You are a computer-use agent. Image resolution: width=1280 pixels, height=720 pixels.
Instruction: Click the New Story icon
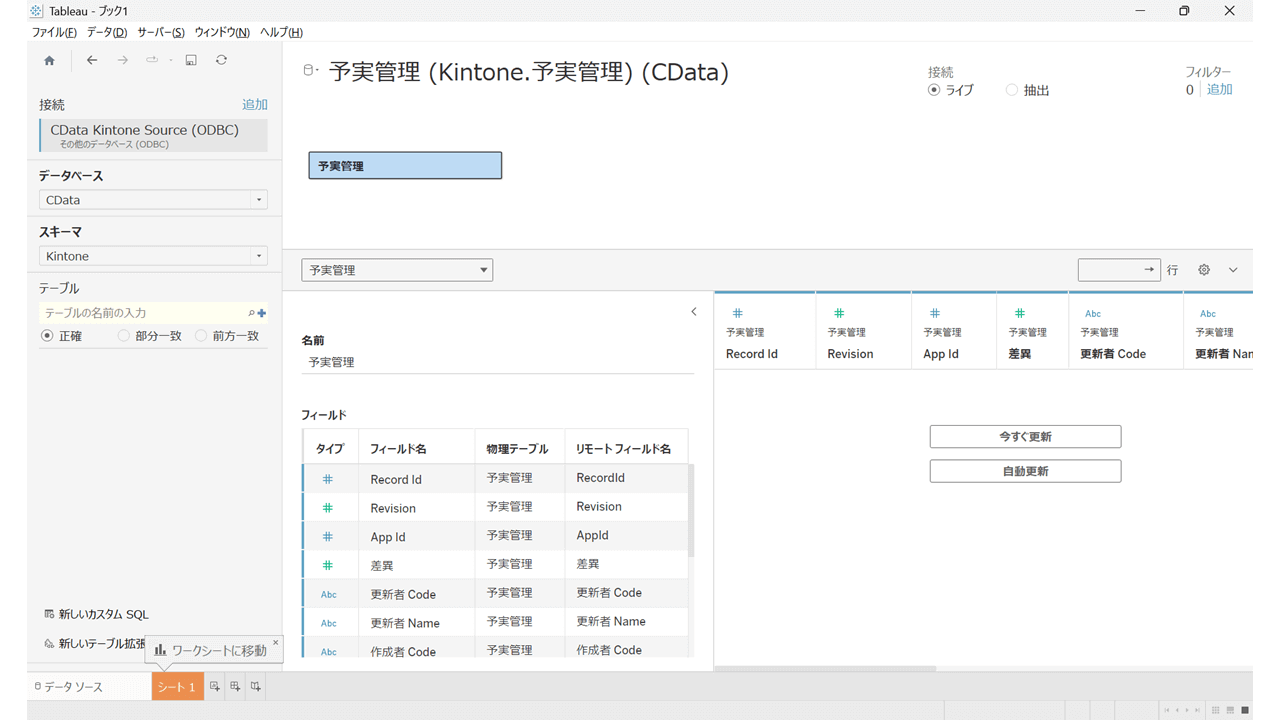click(256, 686)
